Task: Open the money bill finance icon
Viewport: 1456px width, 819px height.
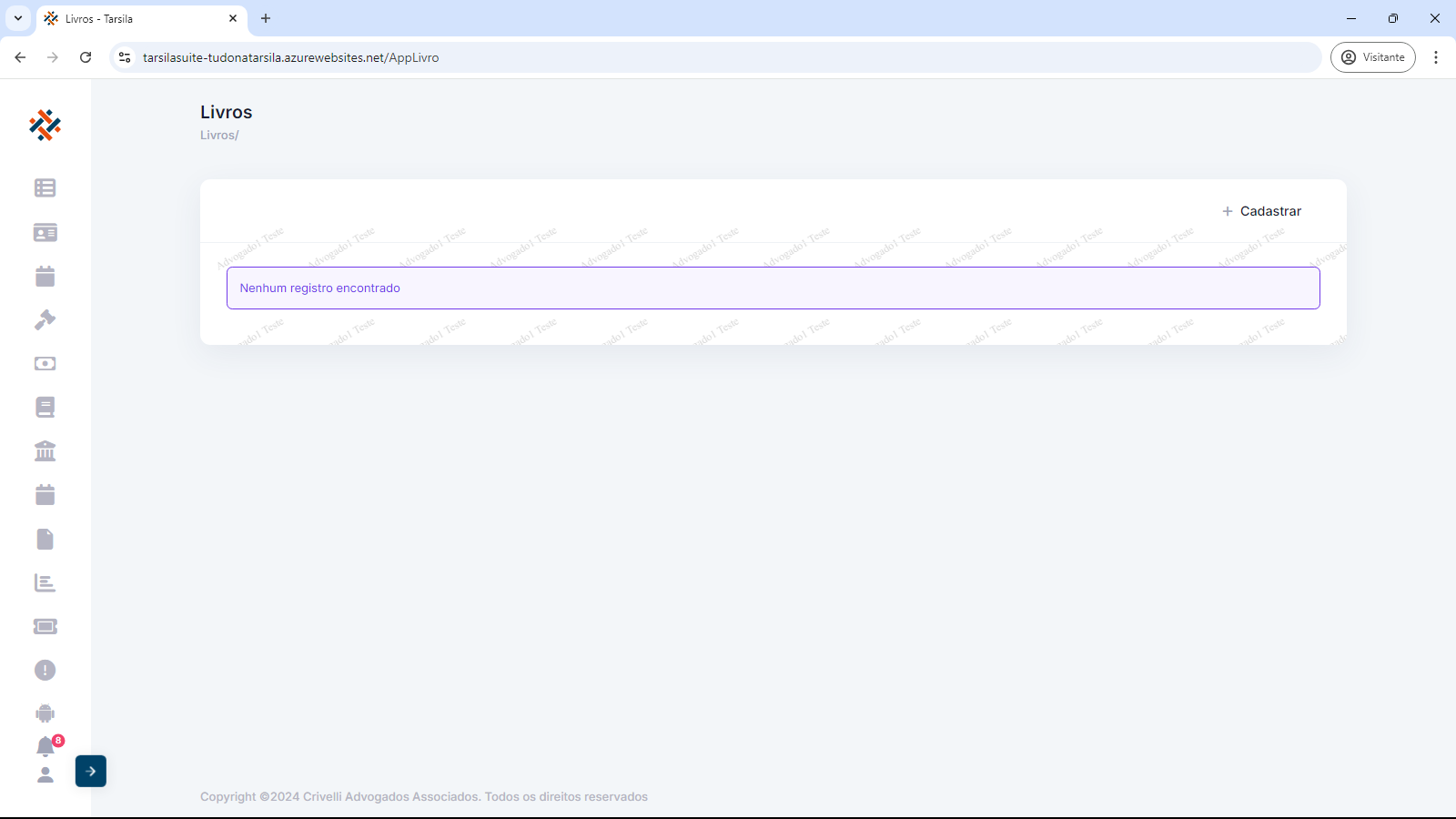Action: click(45, 364)
